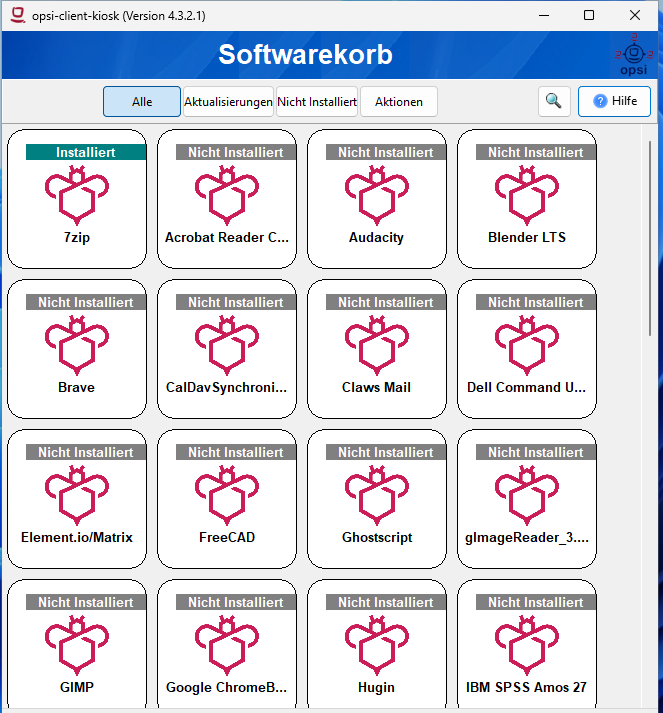Open the Hugin product icon

[377, 645]
